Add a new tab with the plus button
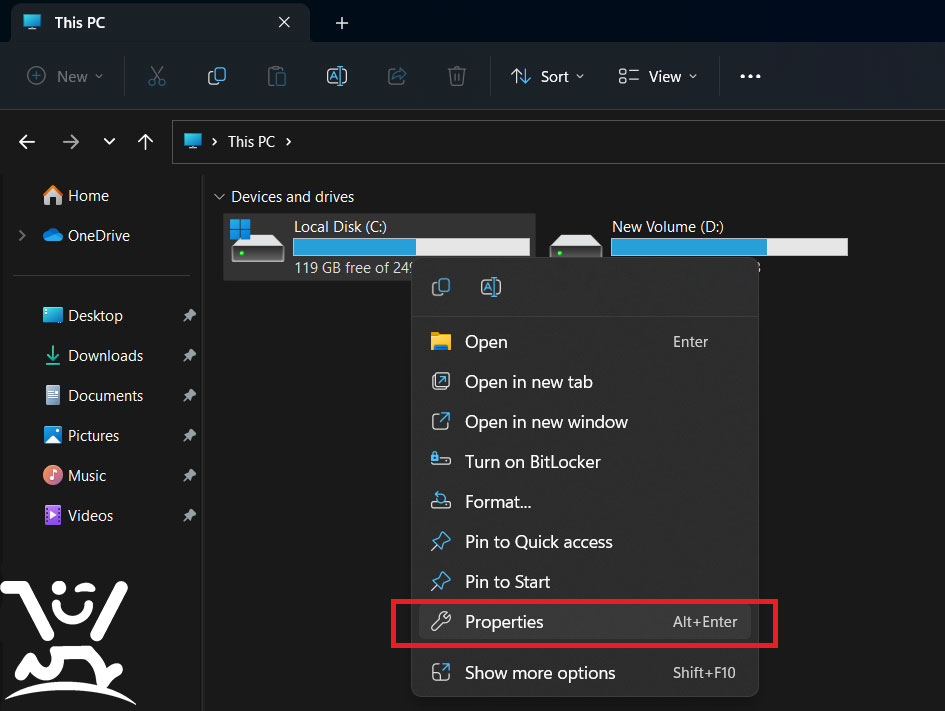The image size is (945, 711). tap(342, 23)
